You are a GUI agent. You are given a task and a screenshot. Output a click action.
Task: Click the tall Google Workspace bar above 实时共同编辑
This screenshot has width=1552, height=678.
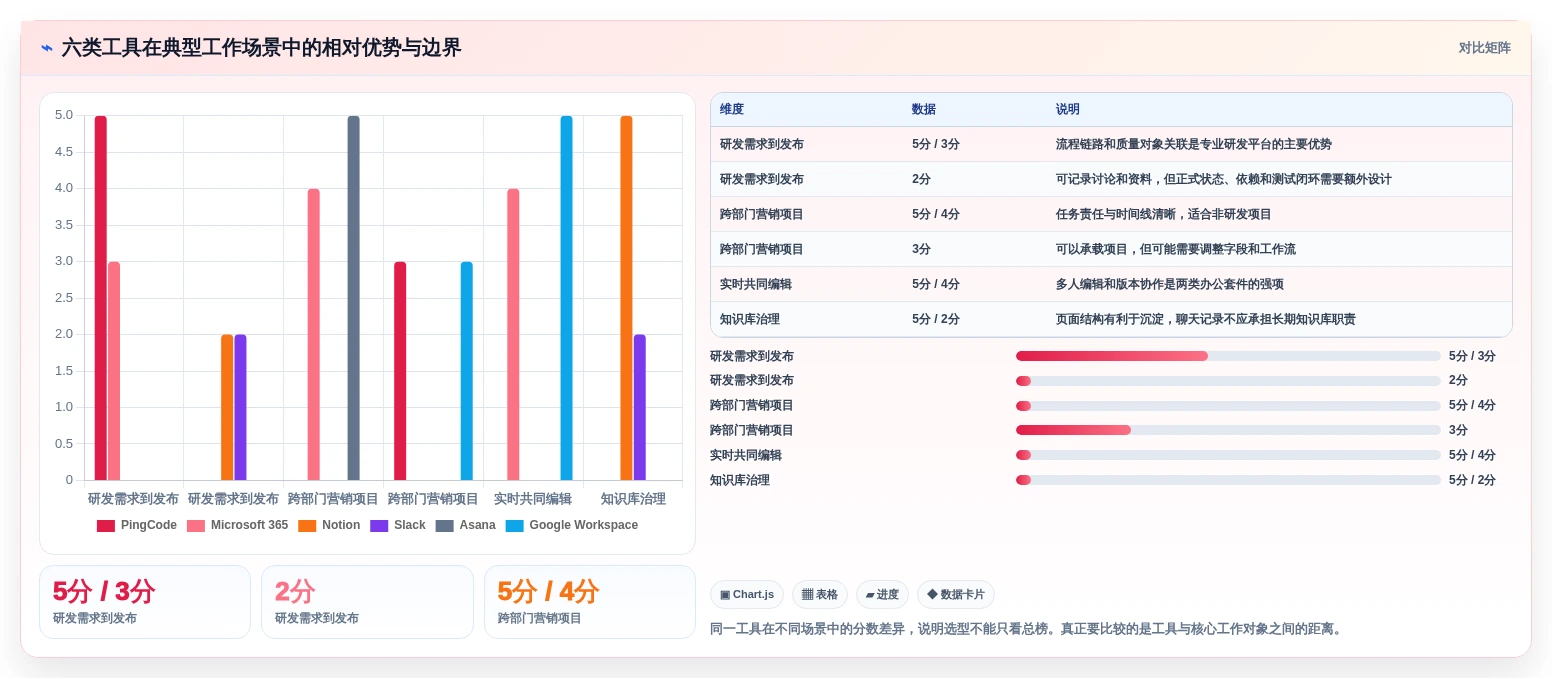click(566, 298)
